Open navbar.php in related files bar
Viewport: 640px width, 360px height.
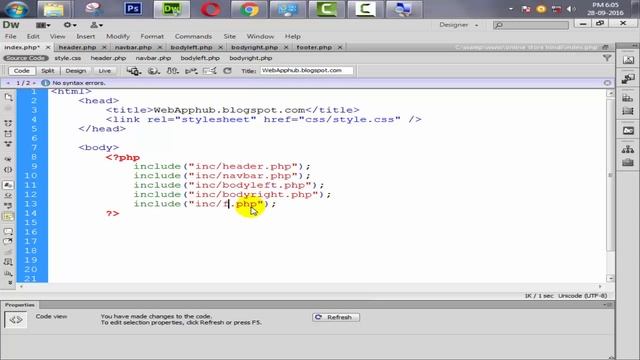153,58
